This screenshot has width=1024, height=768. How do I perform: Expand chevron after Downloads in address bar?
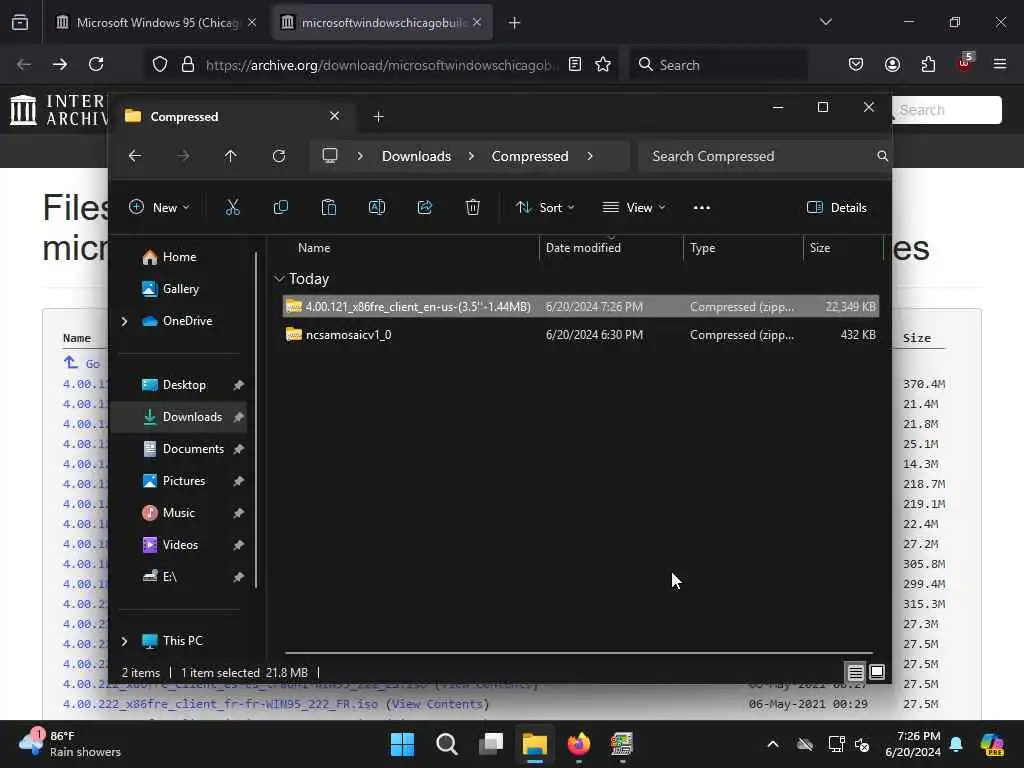pos(472,156)
